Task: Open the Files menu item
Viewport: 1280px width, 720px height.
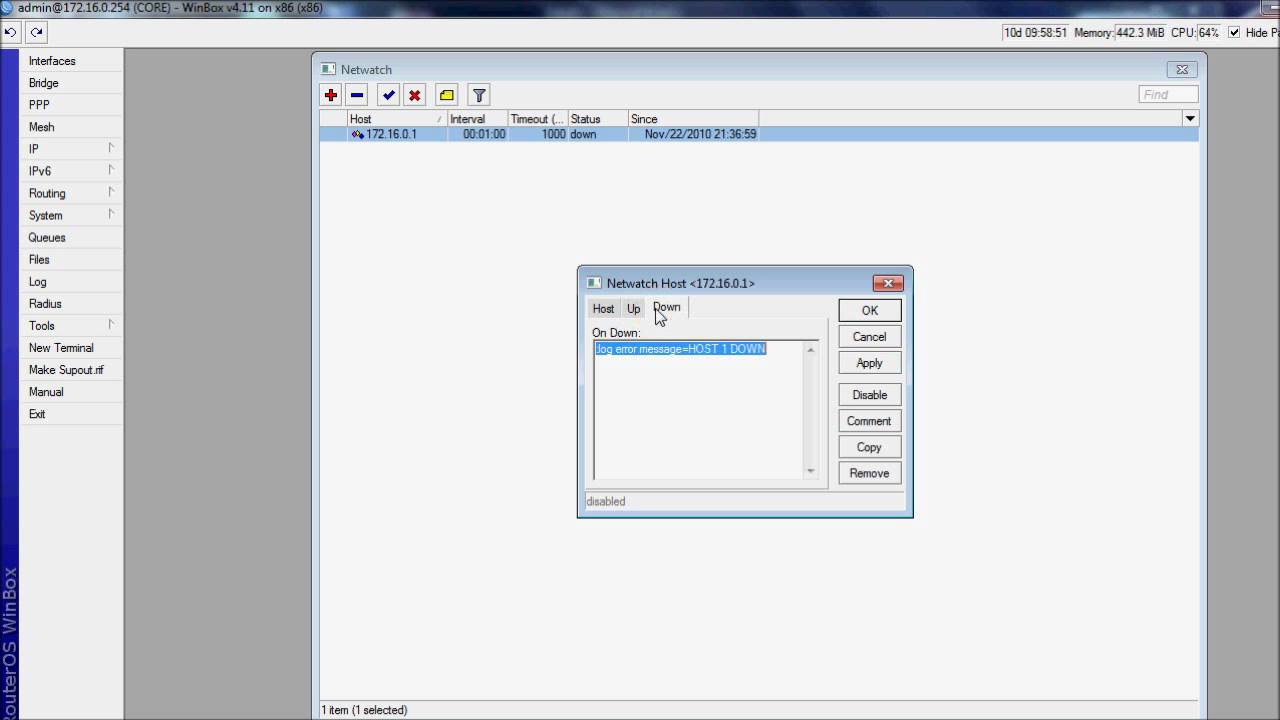Action: [72, 259]
